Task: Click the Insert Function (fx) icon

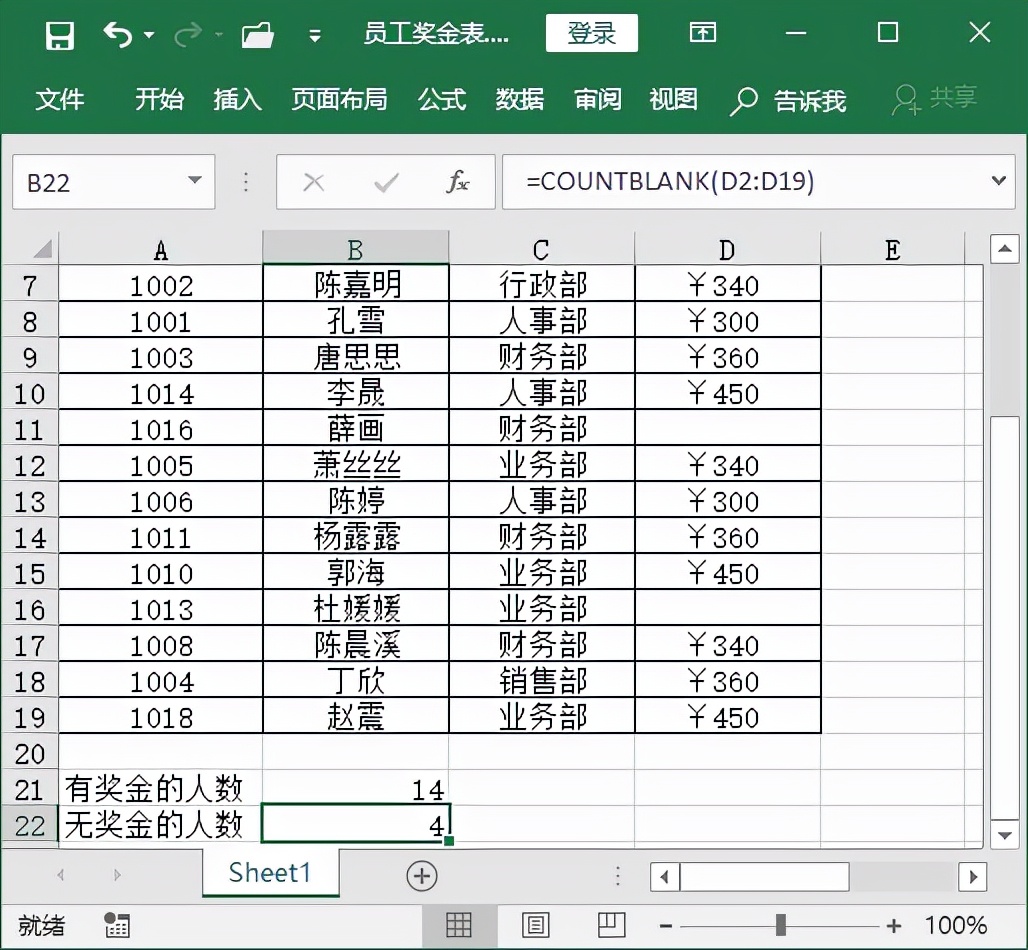Action: click(460, 182)
